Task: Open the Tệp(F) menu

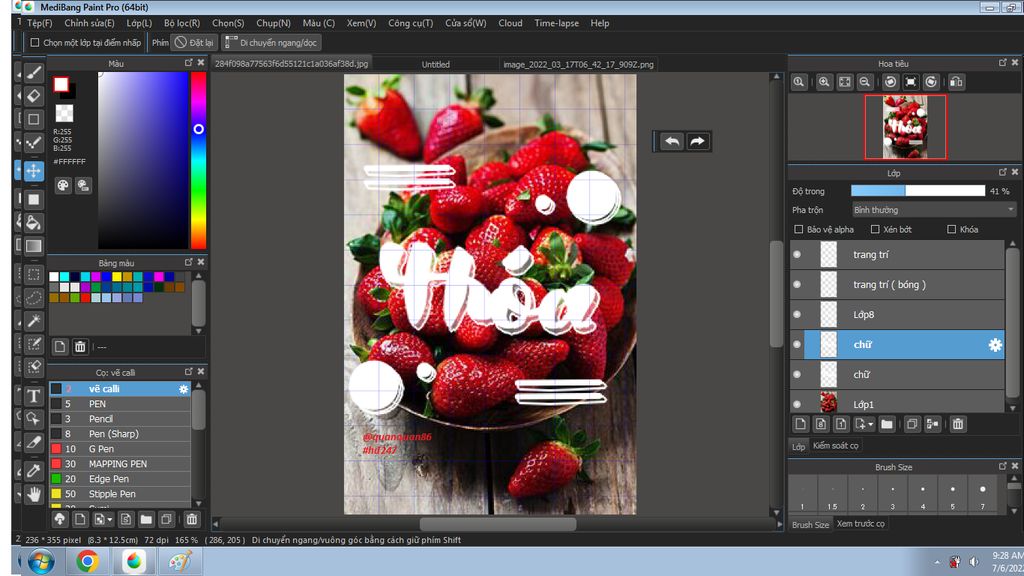Action: 40,24
